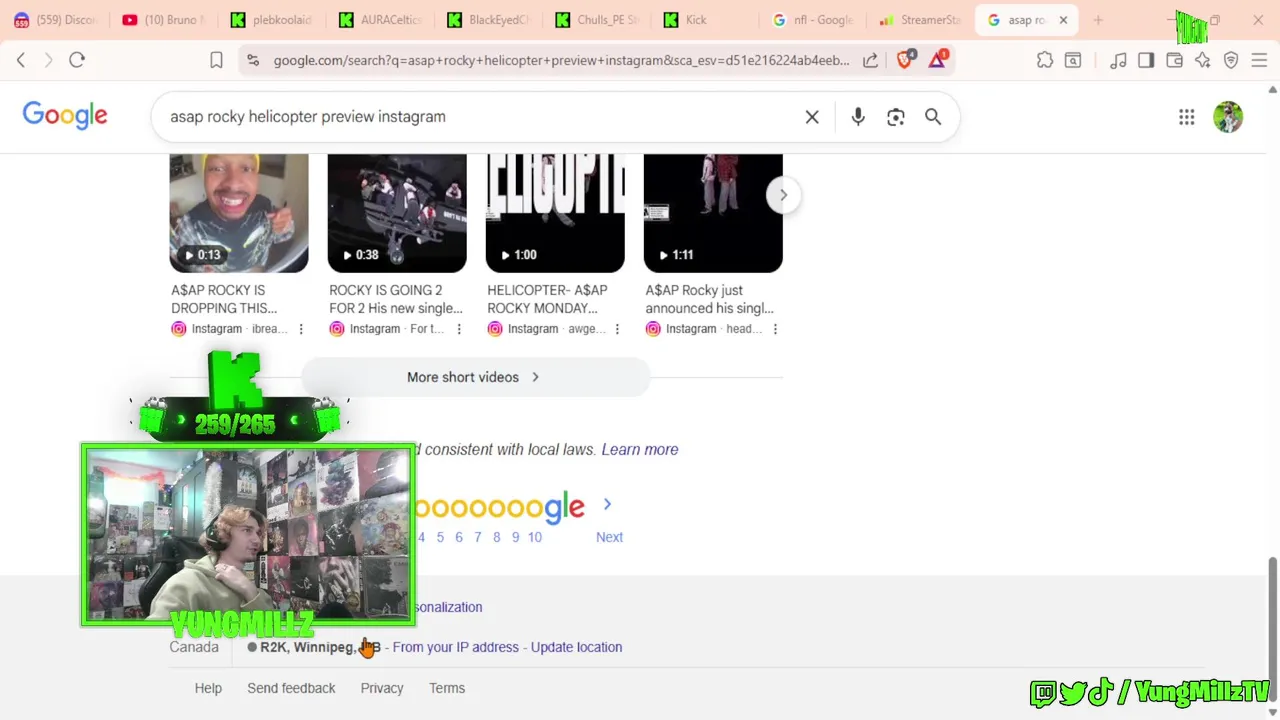The width and height of the screenshot is (1280, 720).
Task: Open the Help footer link
Action: (208, 688)
